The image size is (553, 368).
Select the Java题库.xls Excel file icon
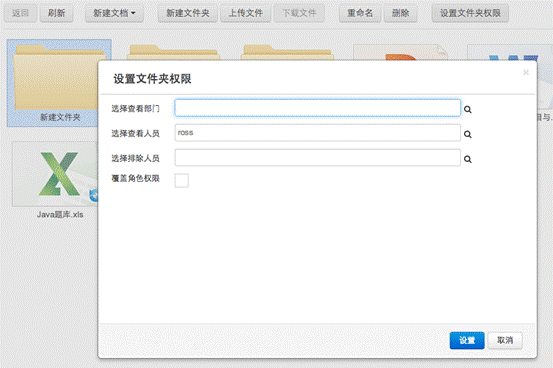(x=56, y=174)
